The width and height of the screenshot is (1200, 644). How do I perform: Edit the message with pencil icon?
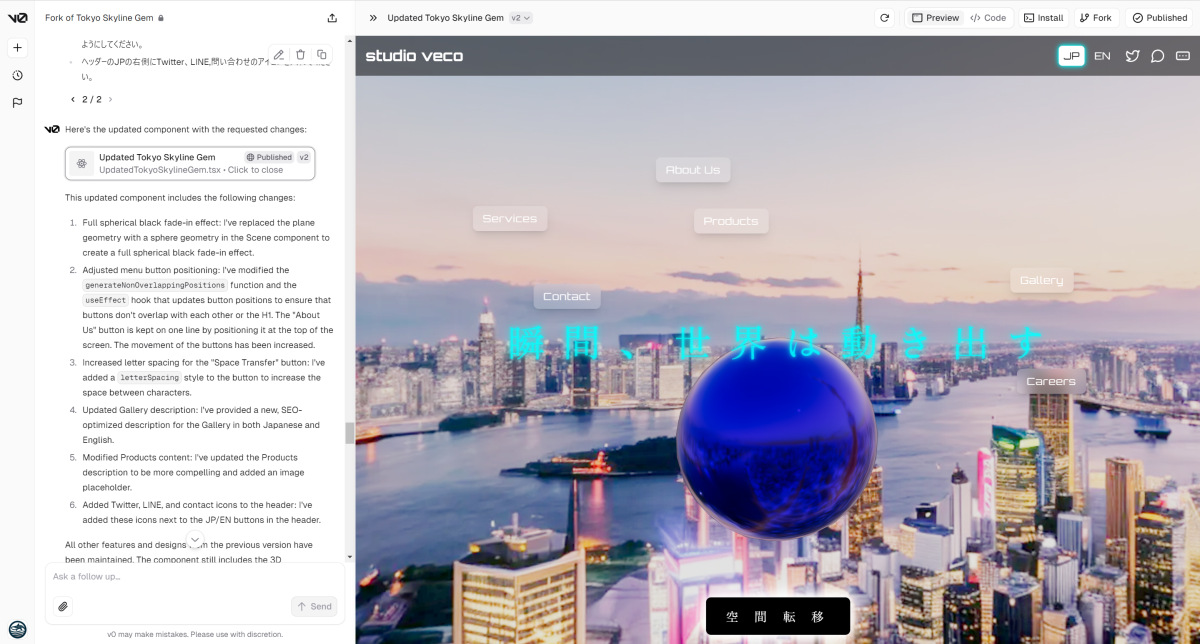279,55
